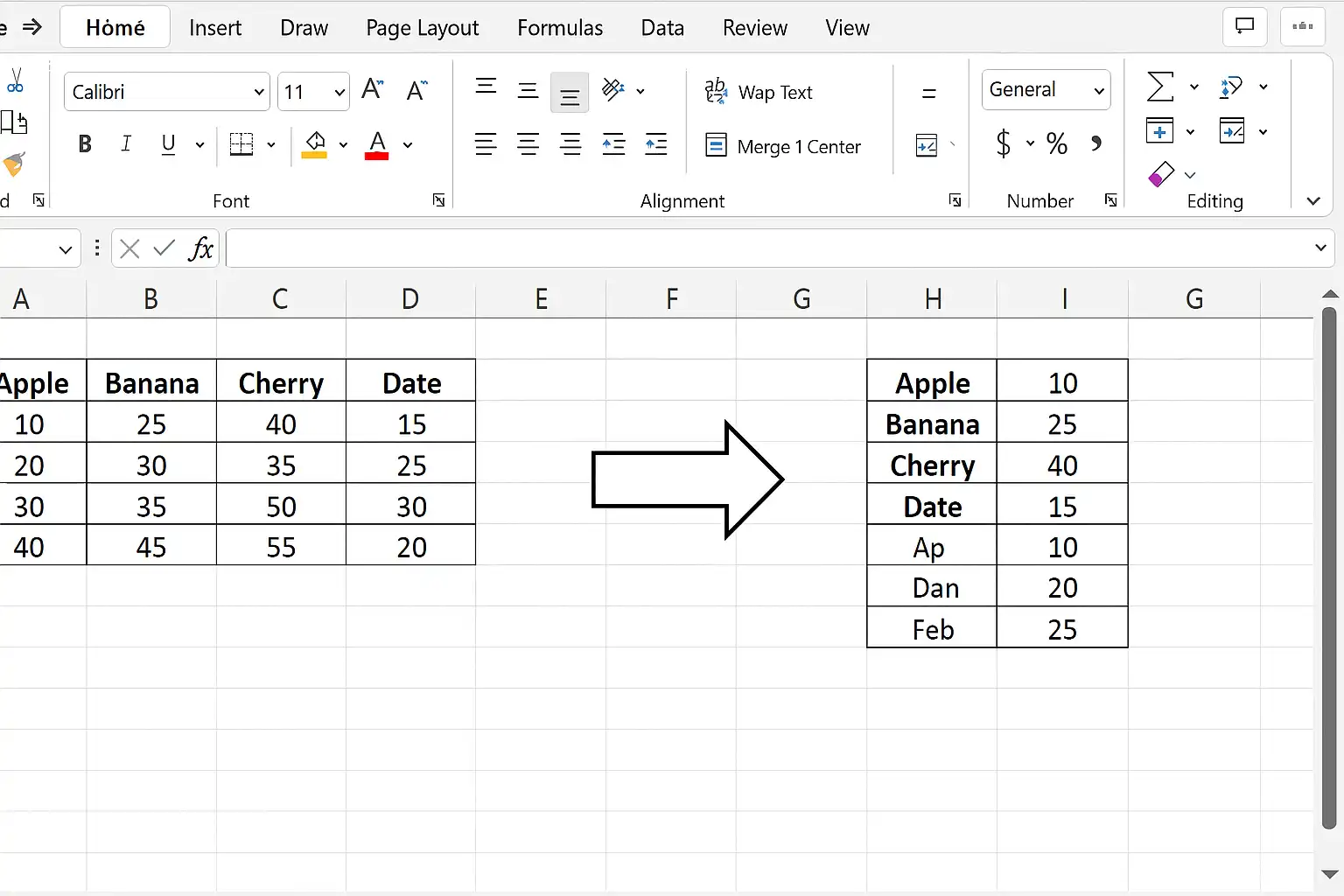The height and width of the screenshot is (896, 1344).
Task: Open the Number dialog launcher
Action: pyautogui.click(x=1110, y=200)
